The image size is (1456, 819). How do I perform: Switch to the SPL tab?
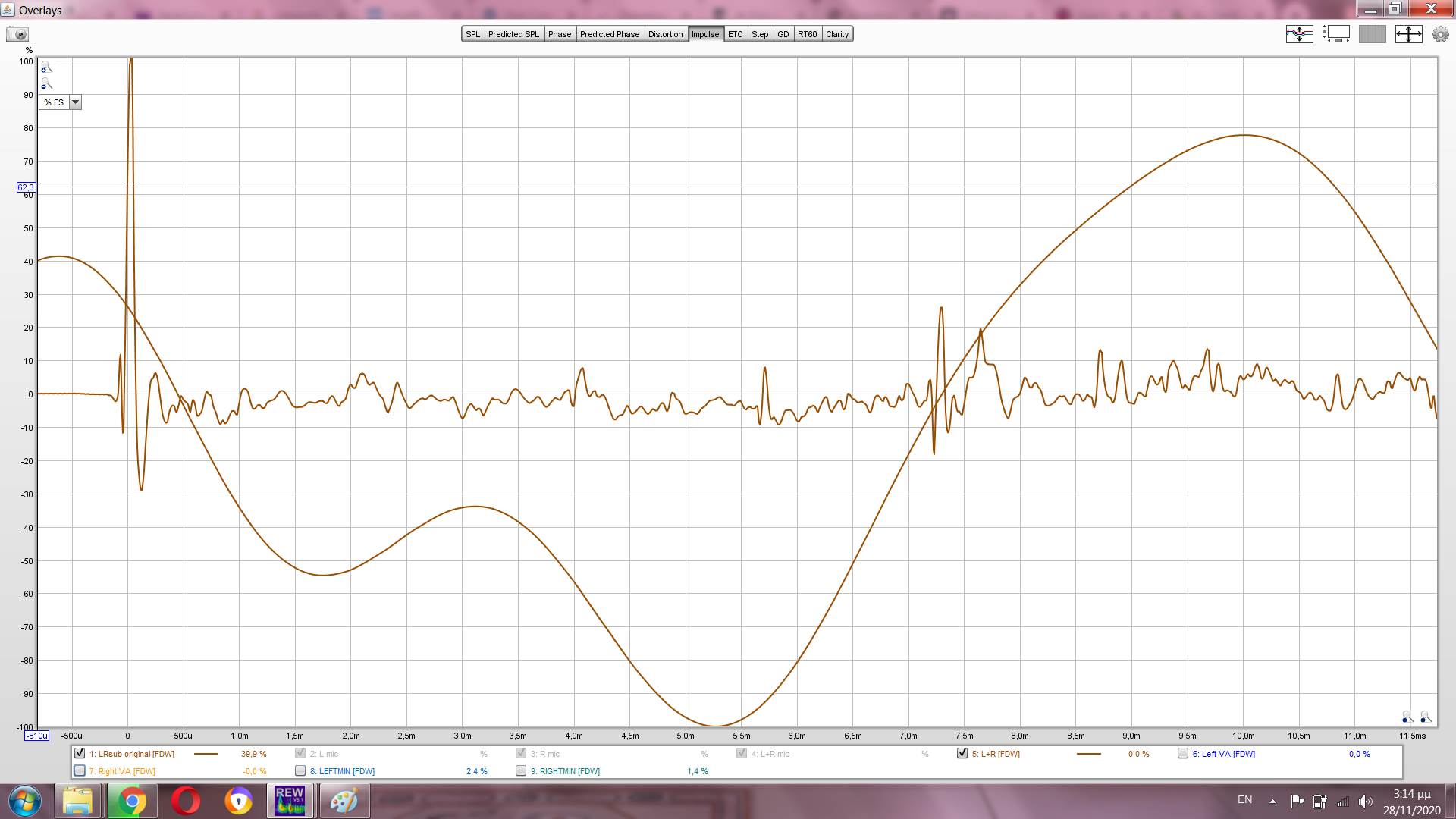click(472, 34)
